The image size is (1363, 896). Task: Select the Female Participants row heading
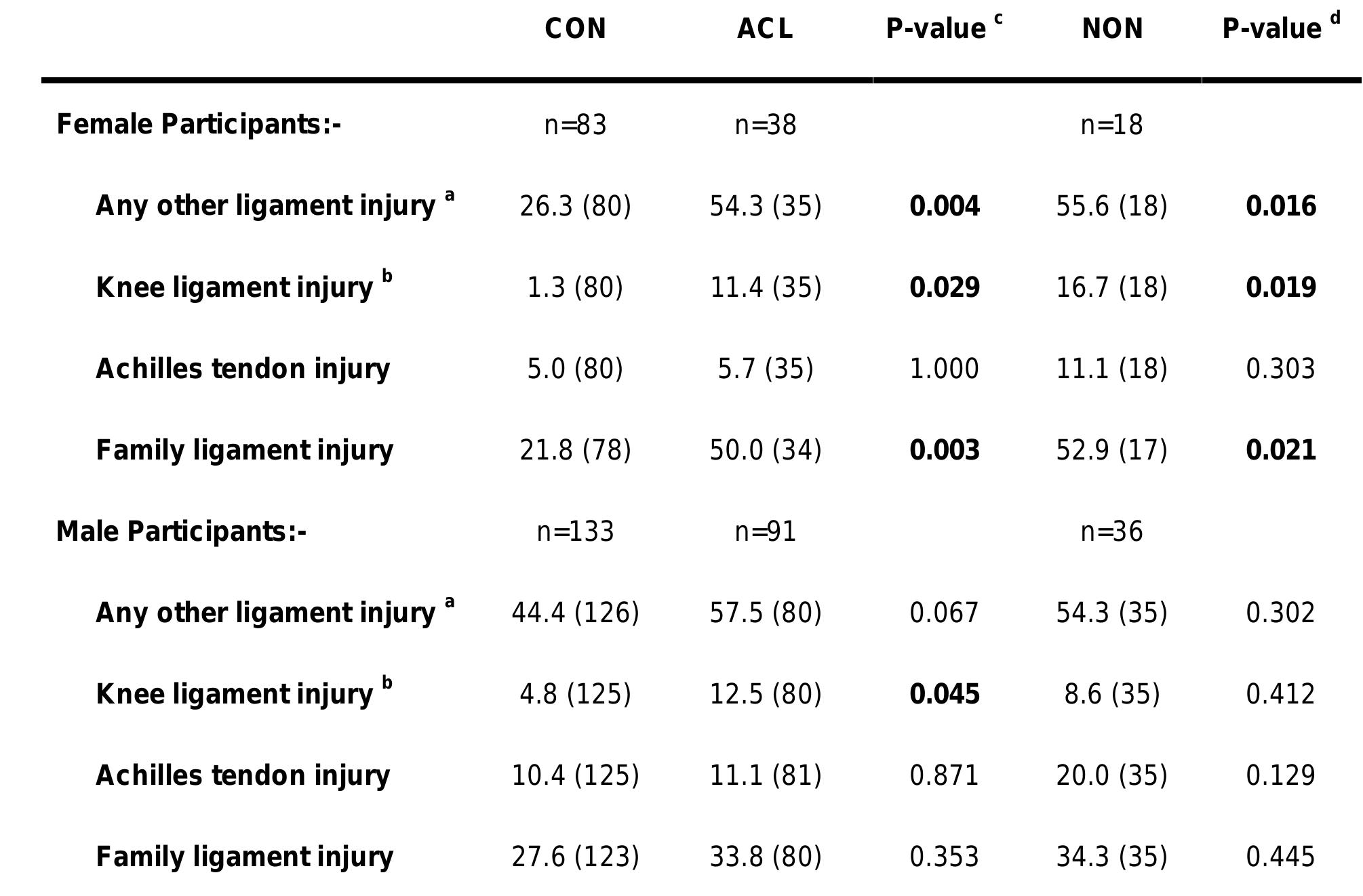click(x=198, y=125)
